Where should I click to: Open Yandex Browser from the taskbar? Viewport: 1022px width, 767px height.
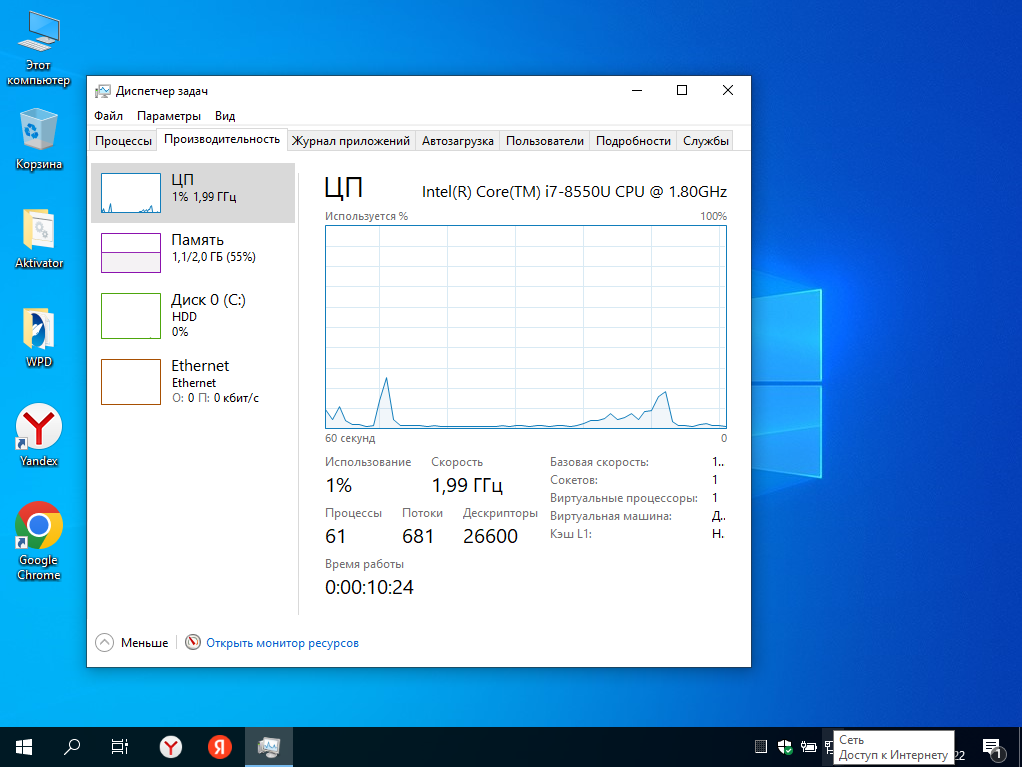coord(172,746)
